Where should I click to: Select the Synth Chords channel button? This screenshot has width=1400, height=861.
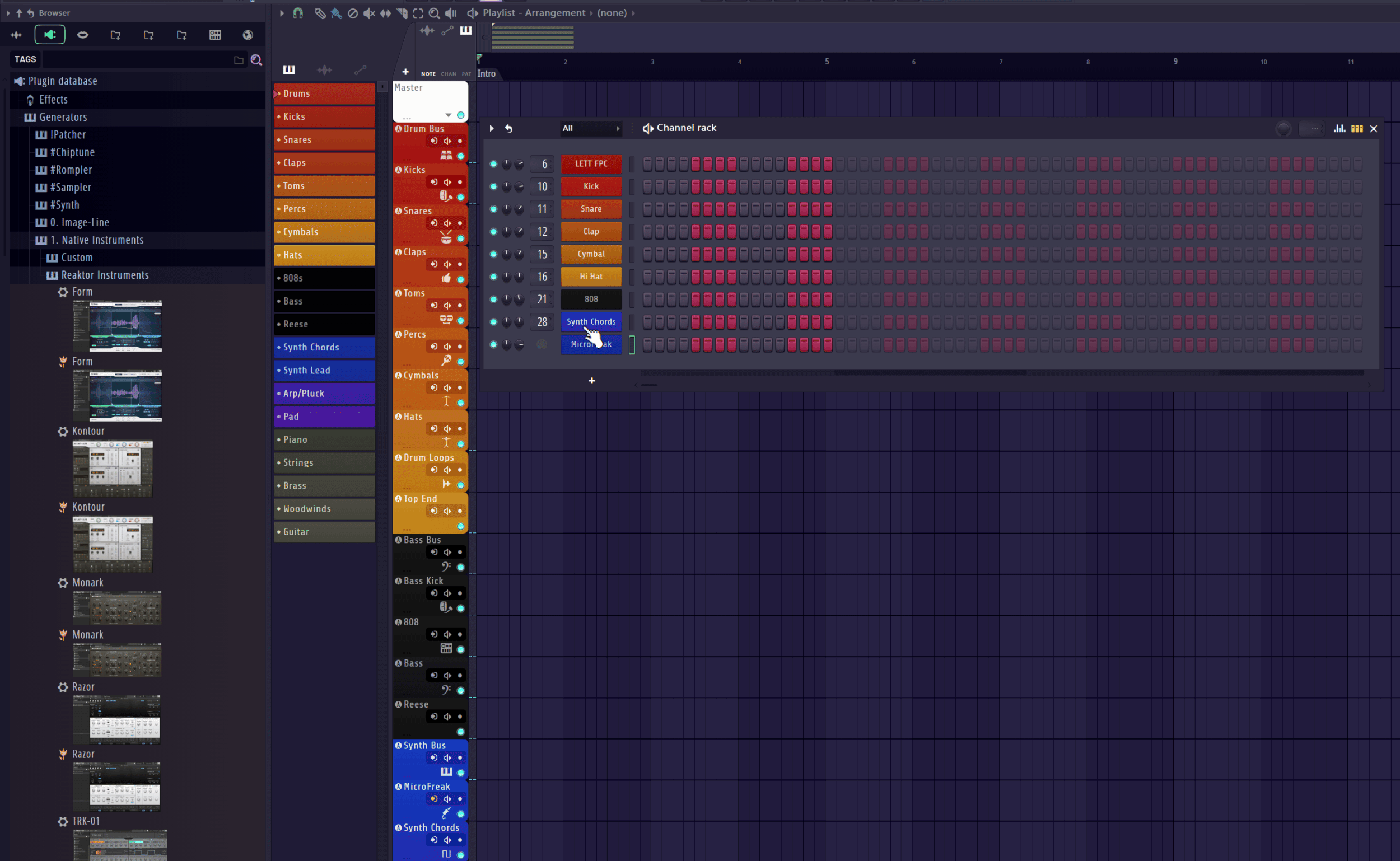pyautogui.click(x=591, y=322)
